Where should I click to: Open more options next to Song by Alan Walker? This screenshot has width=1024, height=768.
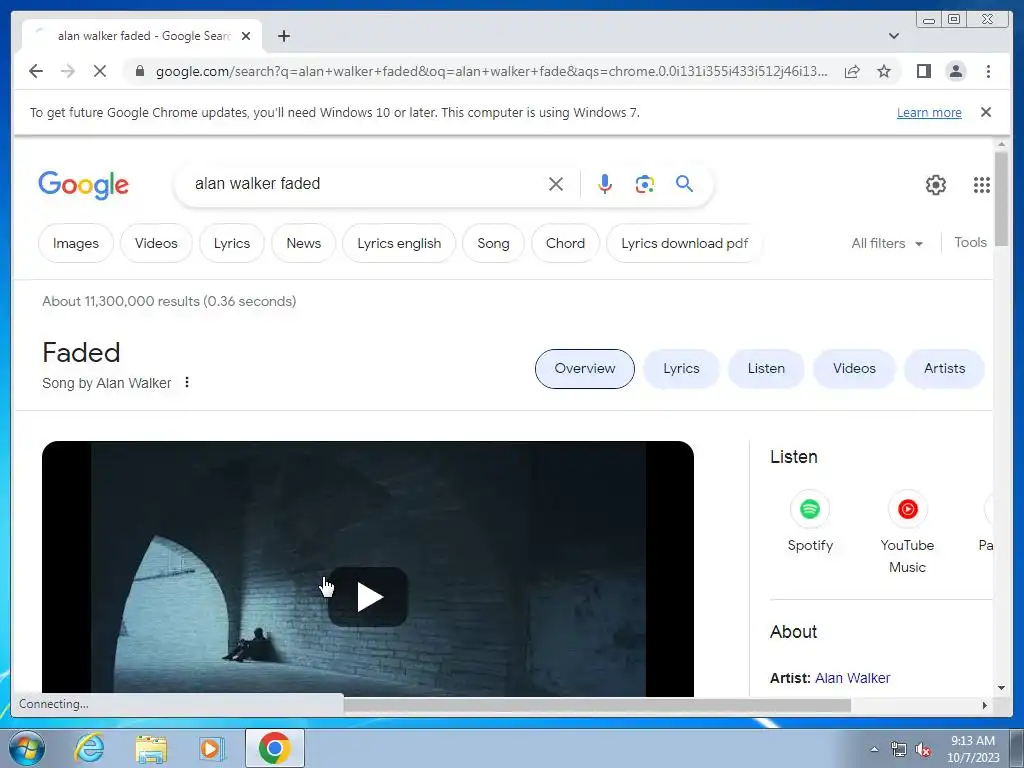(x=187, y=382)
